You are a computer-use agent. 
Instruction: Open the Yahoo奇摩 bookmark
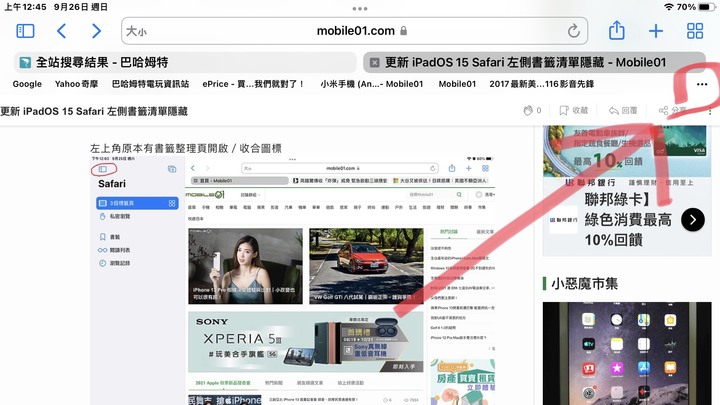(x=76, y=84)
